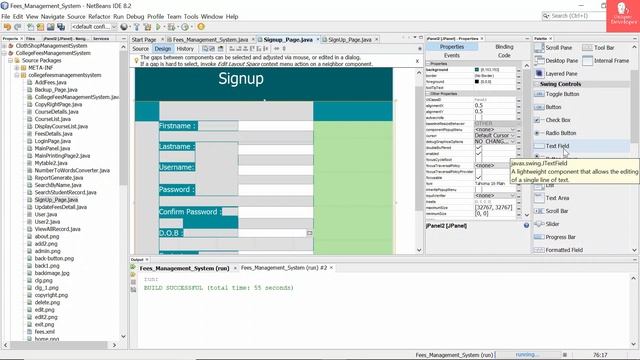640x360 pixels.
Task: Click the Preview Design icon in designer toolbar
Action: pos(220,49)
